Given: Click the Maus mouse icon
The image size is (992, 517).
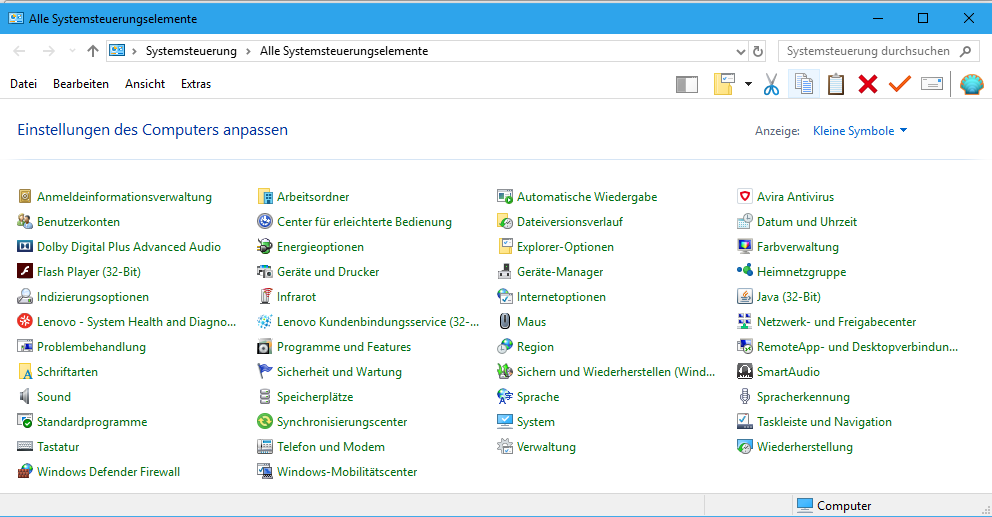Looking at the screenshot, I should point(504,321).
